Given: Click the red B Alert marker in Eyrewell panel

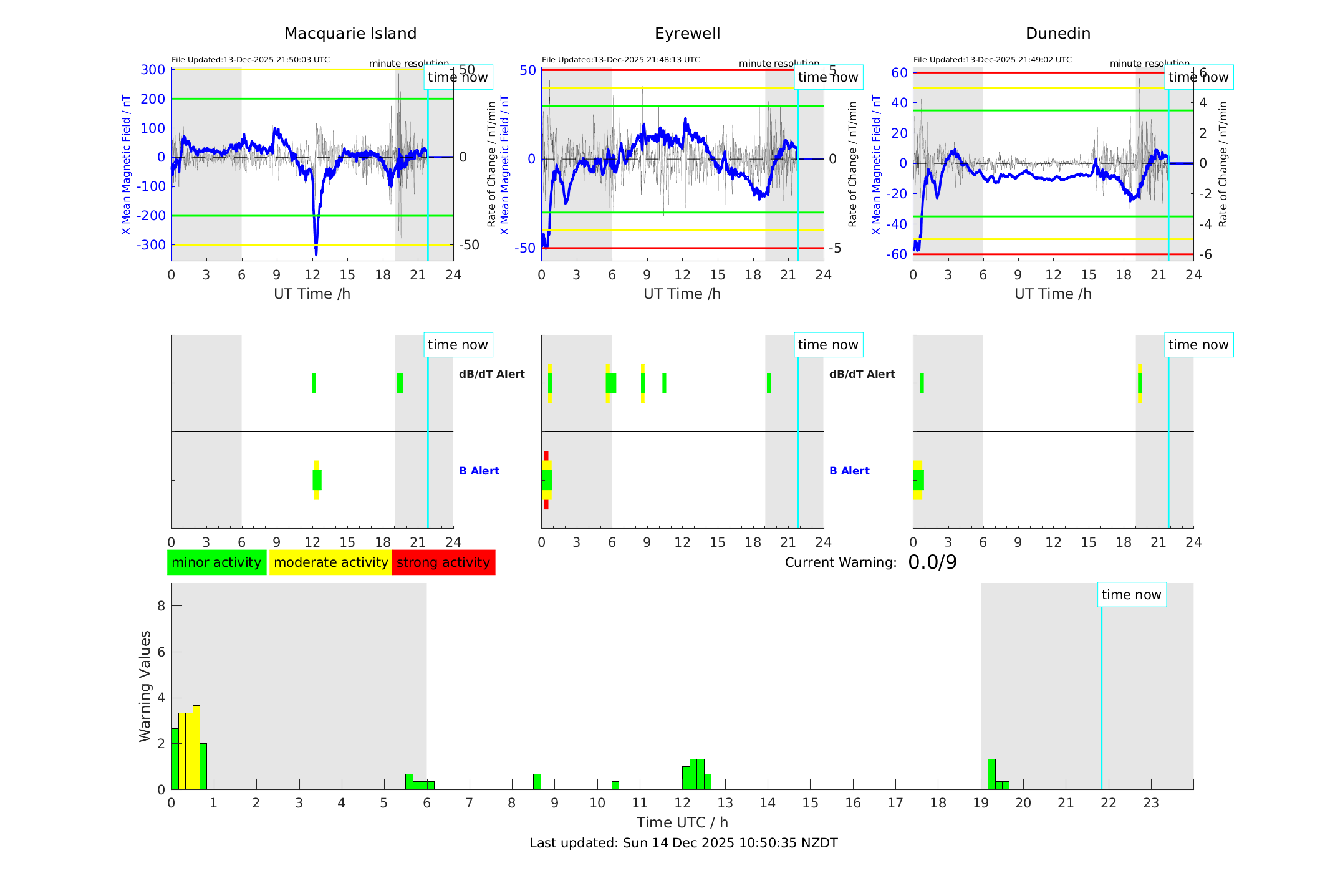Looking at the screenshot, I should (x=546, y=455).
